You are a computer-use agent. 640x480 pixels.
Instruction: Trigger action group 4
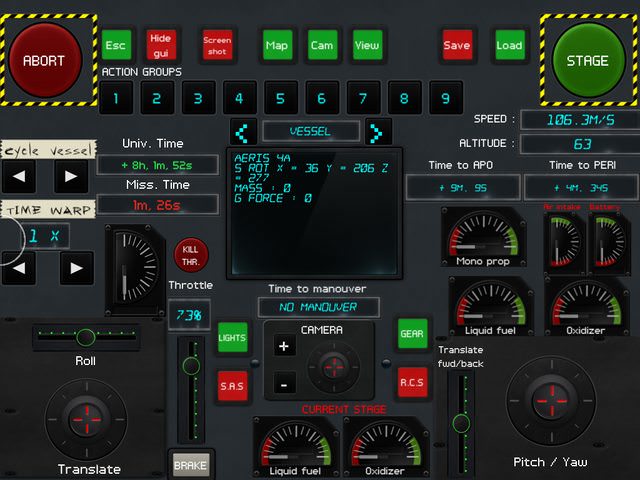click(x=240, y=98)
